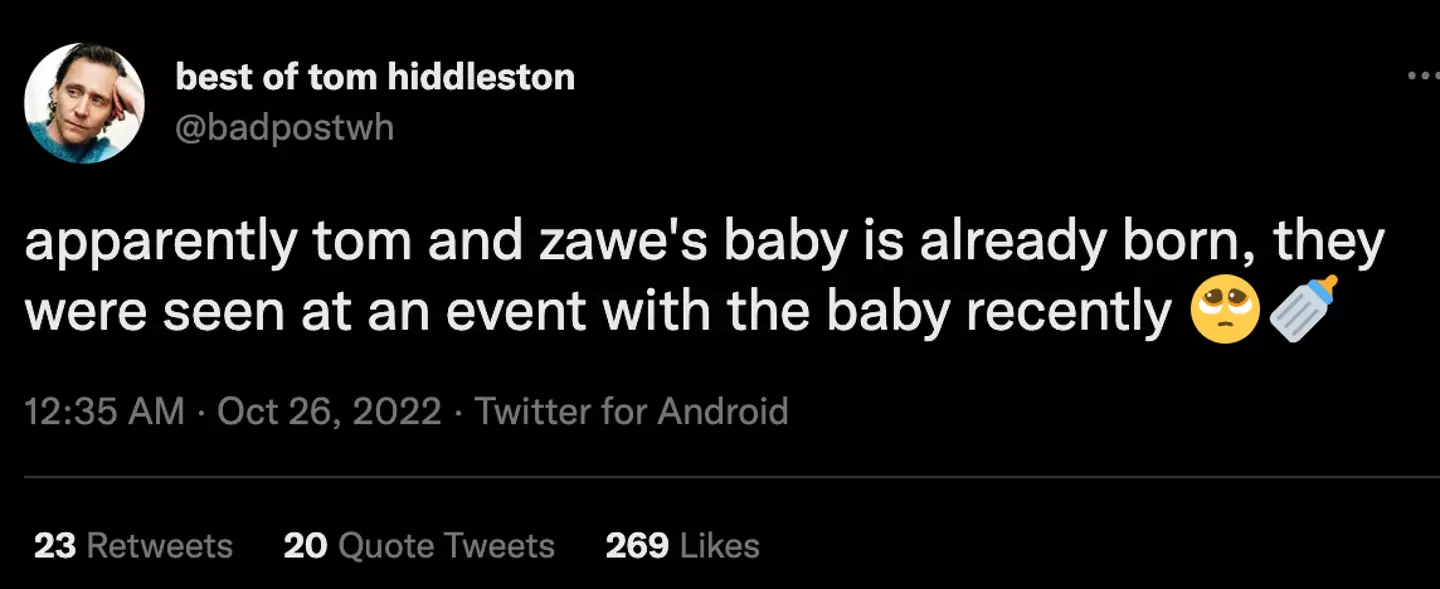Click the 12:35 AM timestamp
The width and height of the screenshot is (1440, 589).
[x=104, y=411]
